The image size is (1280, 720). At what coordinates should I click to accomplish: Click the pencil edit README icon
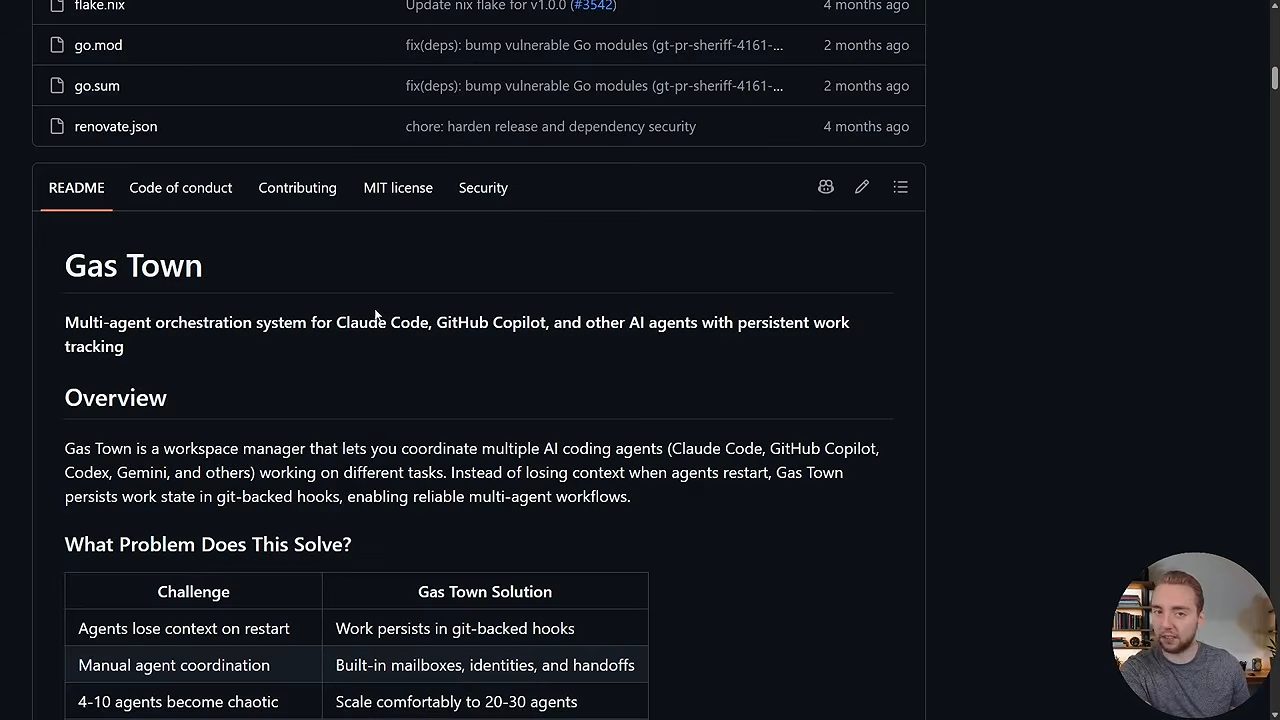pyautogui.click(x=862, y=187)
